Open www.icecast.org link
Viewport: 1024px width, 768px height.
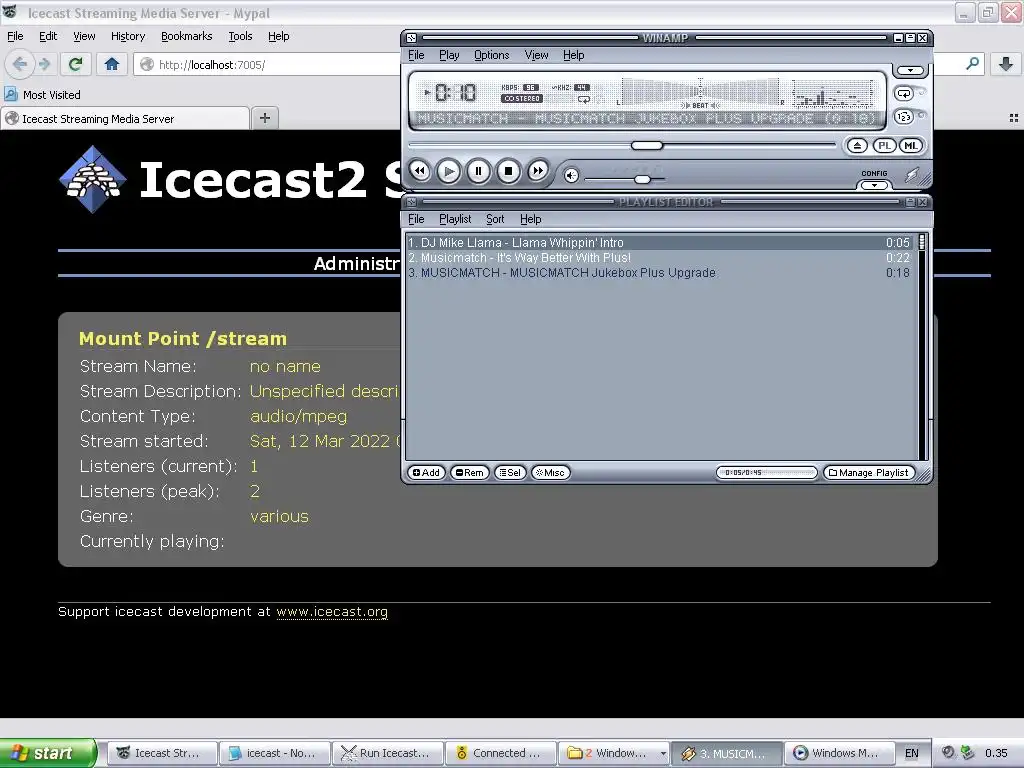332,612
